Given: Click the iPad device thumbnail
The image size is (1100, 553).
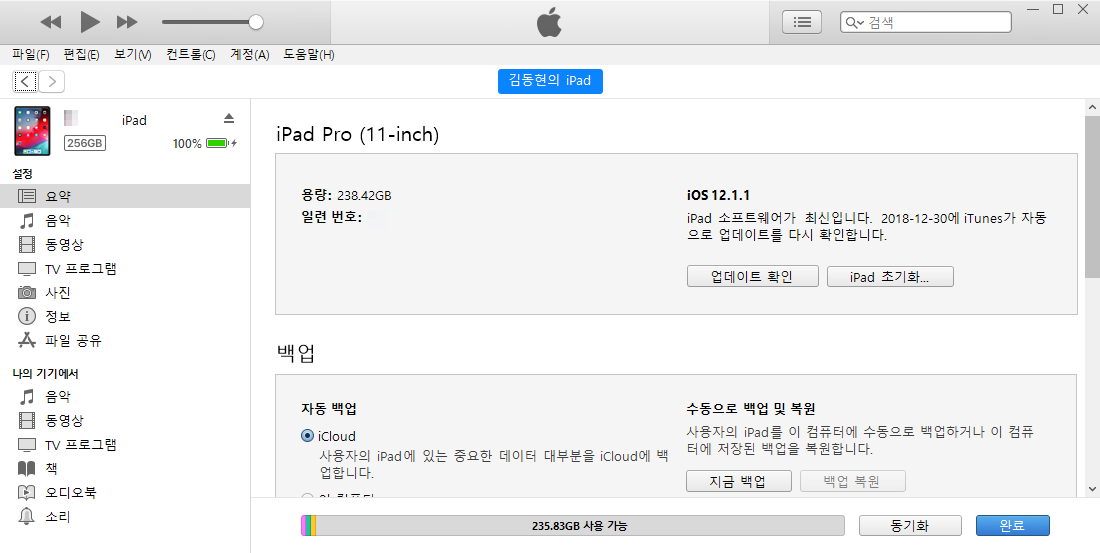Looking at the screenshot, I should (x=32, y=131).
